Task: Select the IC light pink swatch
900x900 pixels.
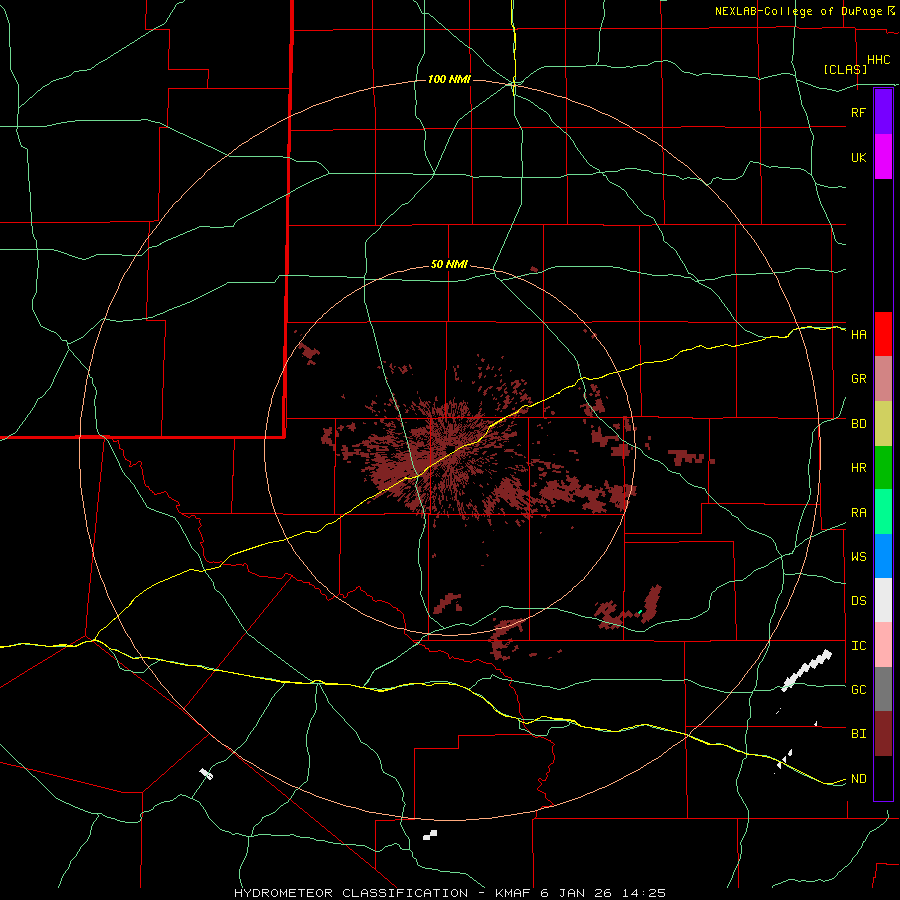Action: pyautogui.click(x=883, y=645)
